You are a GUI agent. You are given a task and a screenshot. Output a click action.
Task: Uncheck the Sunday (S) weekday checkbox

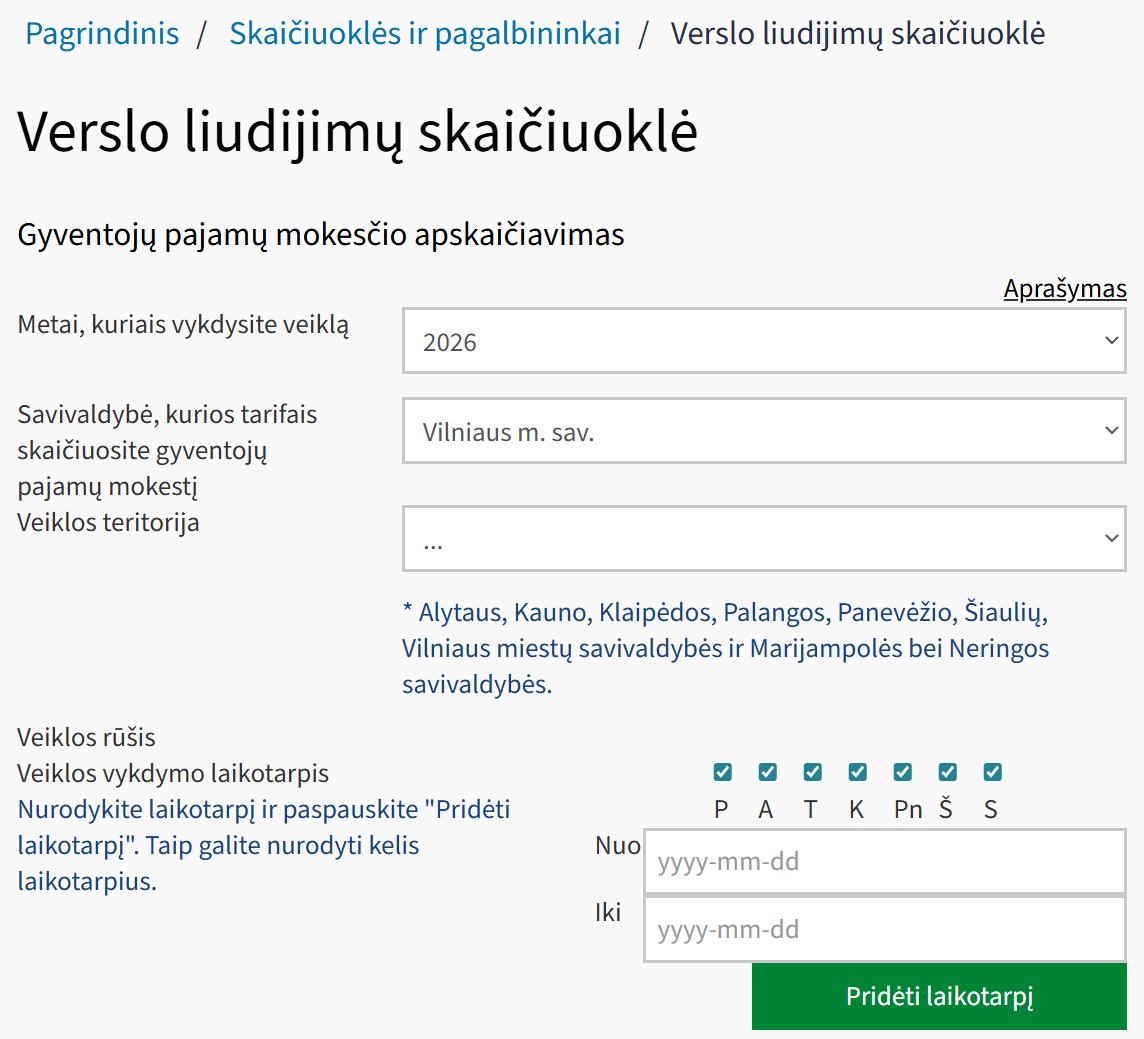pyautogui.click(x=991, y=771)
